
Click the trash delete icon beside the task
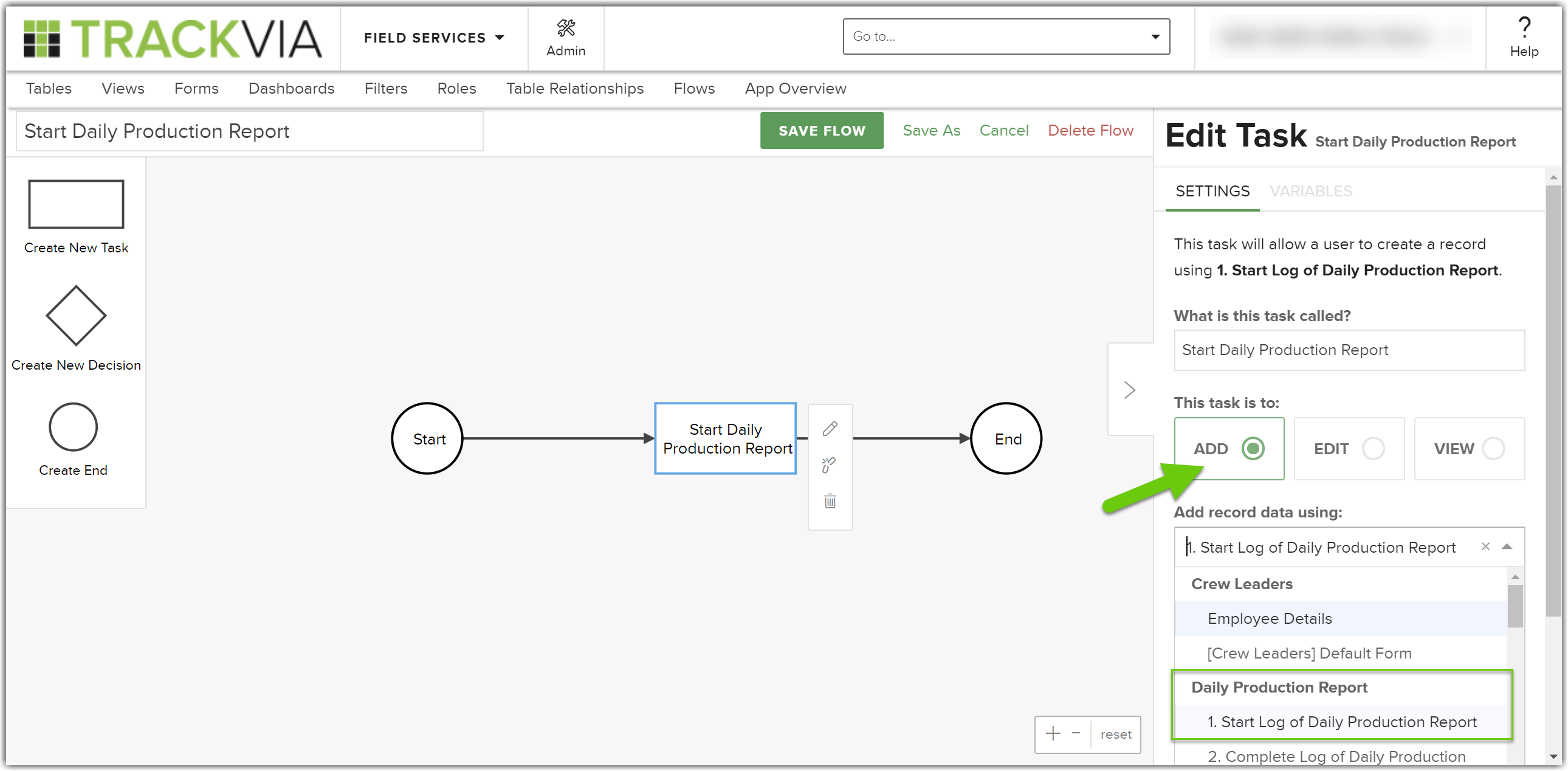(830, 501)
